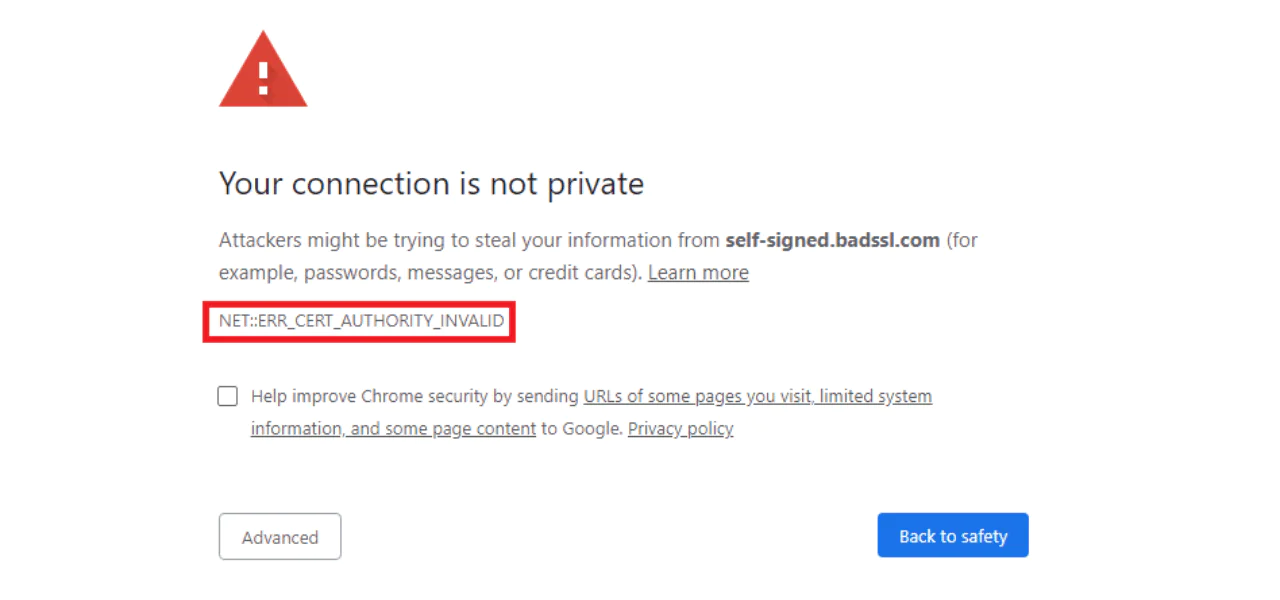Click the URLs of some pages you visit link
This screenshot has height=600, width=1280.
(757, 396)
